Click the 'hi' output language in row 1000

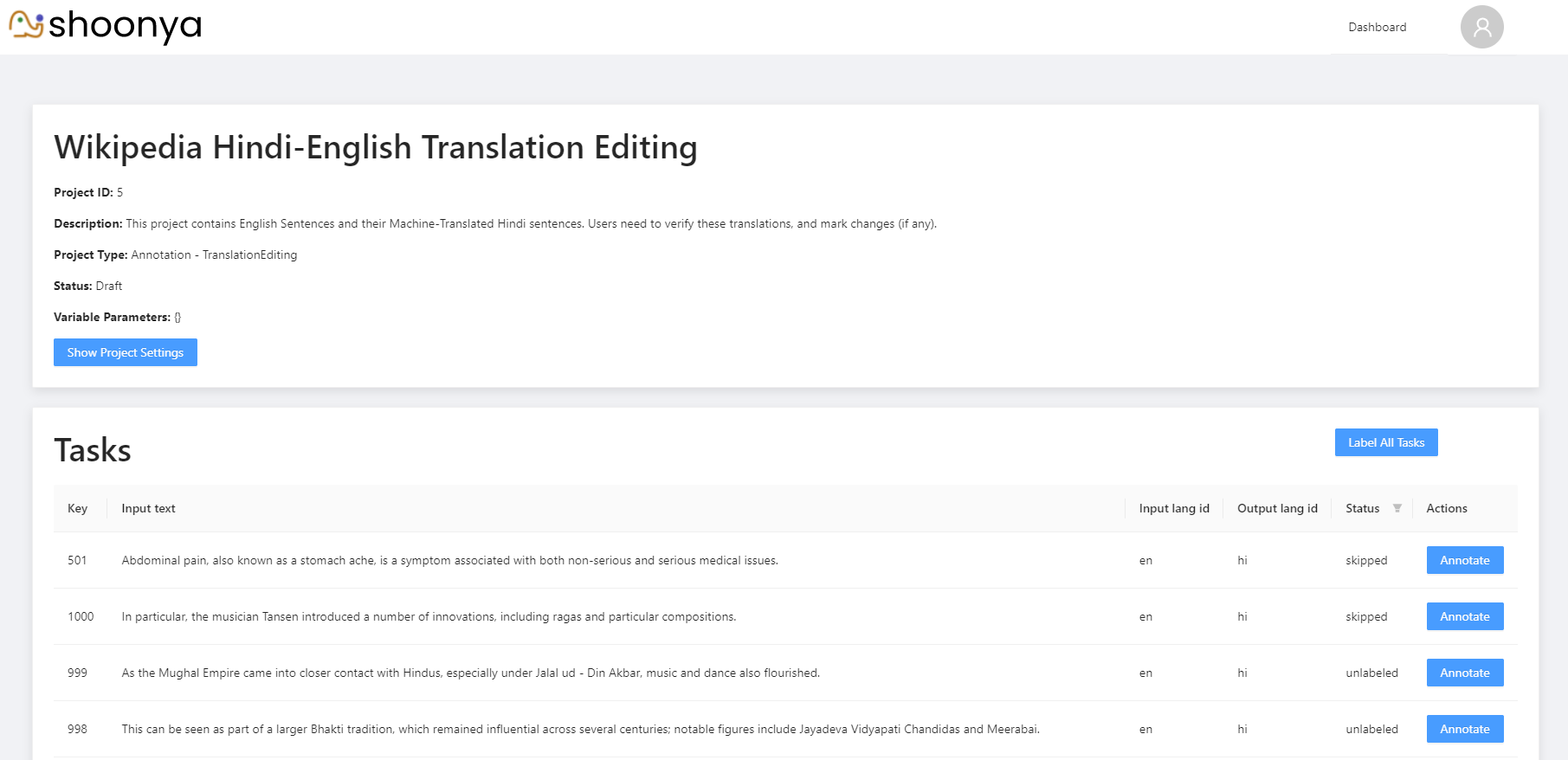click(1242, 616)
